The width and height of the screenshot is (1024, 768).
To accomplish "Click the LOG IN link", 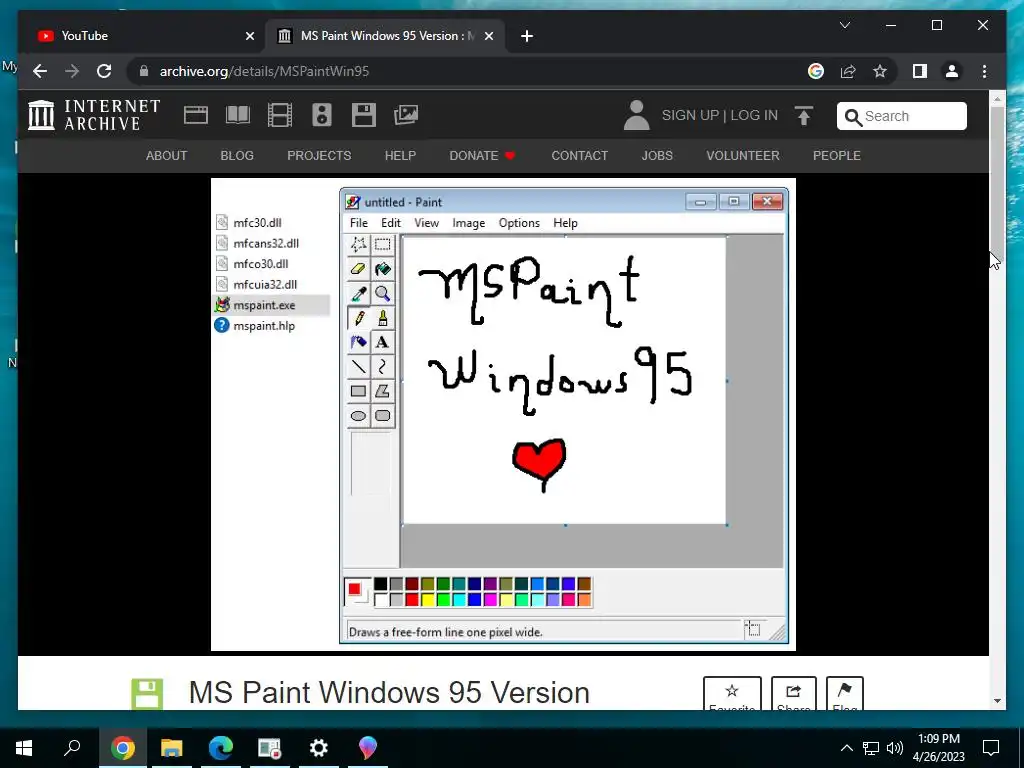I will [x=754, y=116].
